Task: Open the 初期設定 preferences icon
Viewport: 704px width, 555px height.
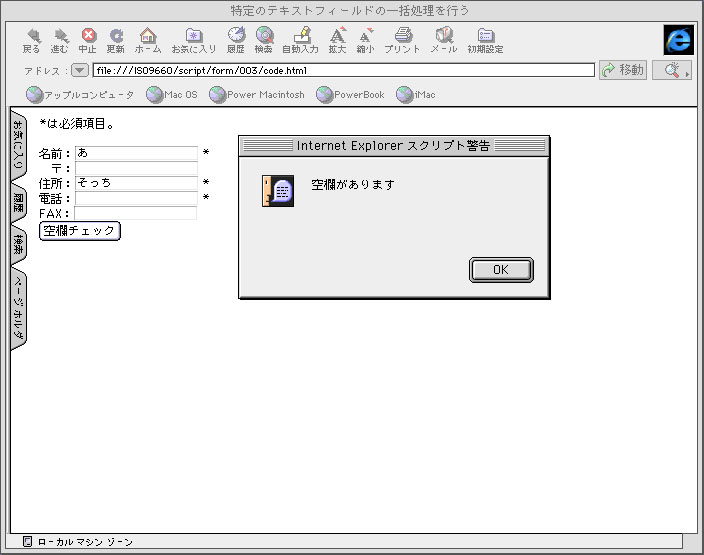Action: [x=485, y=40]
